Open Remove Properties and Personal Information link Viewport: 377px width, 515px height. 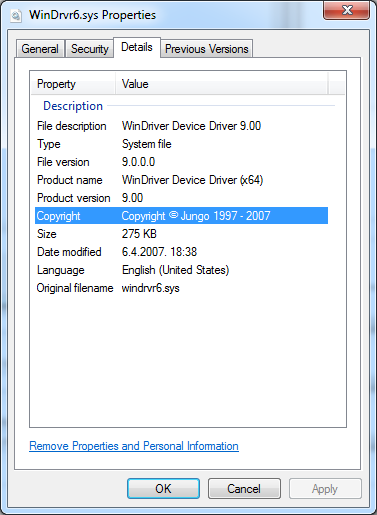tap(134, 446)
